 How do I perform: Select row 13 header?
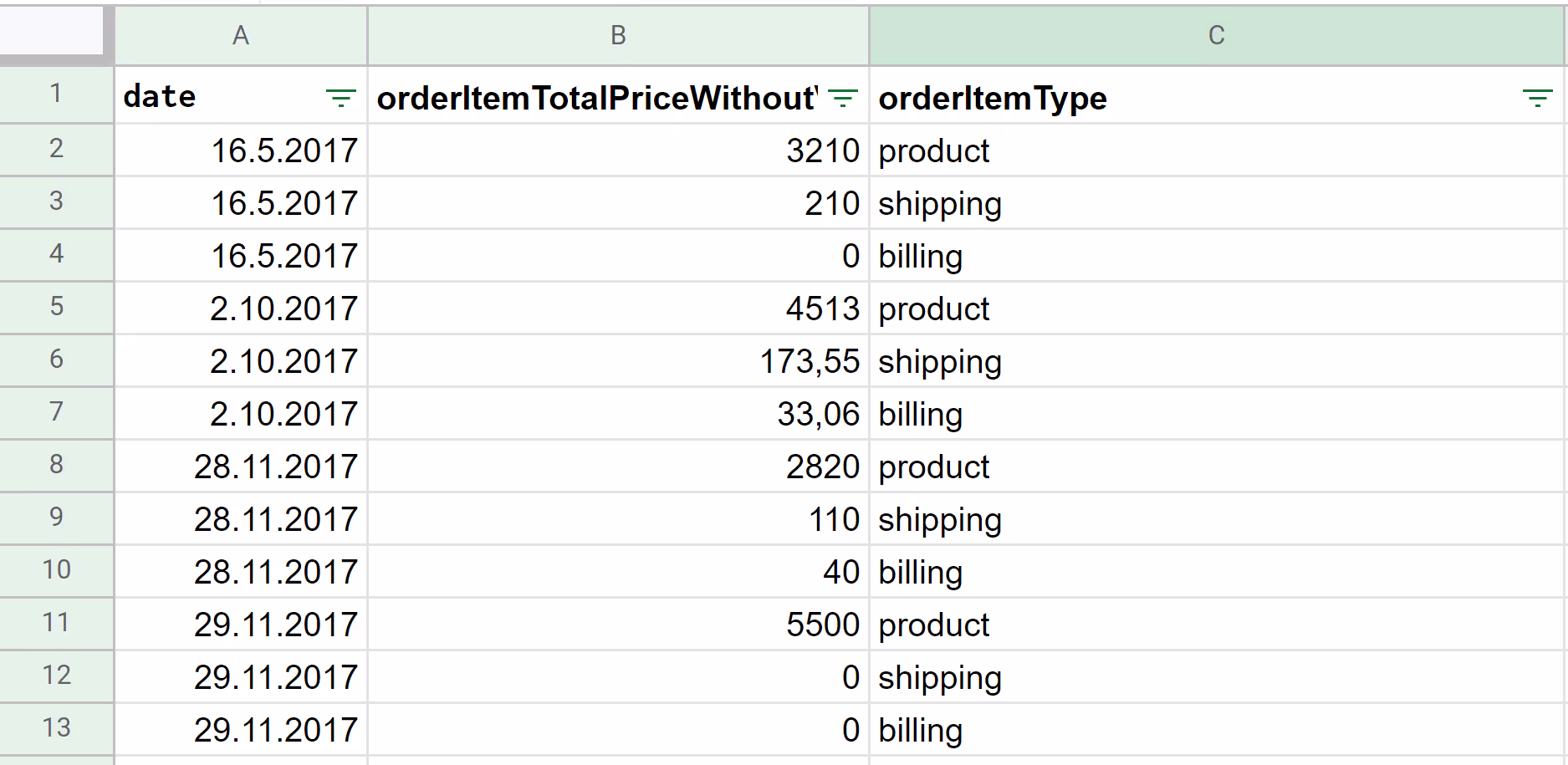(x=56, y=728)
